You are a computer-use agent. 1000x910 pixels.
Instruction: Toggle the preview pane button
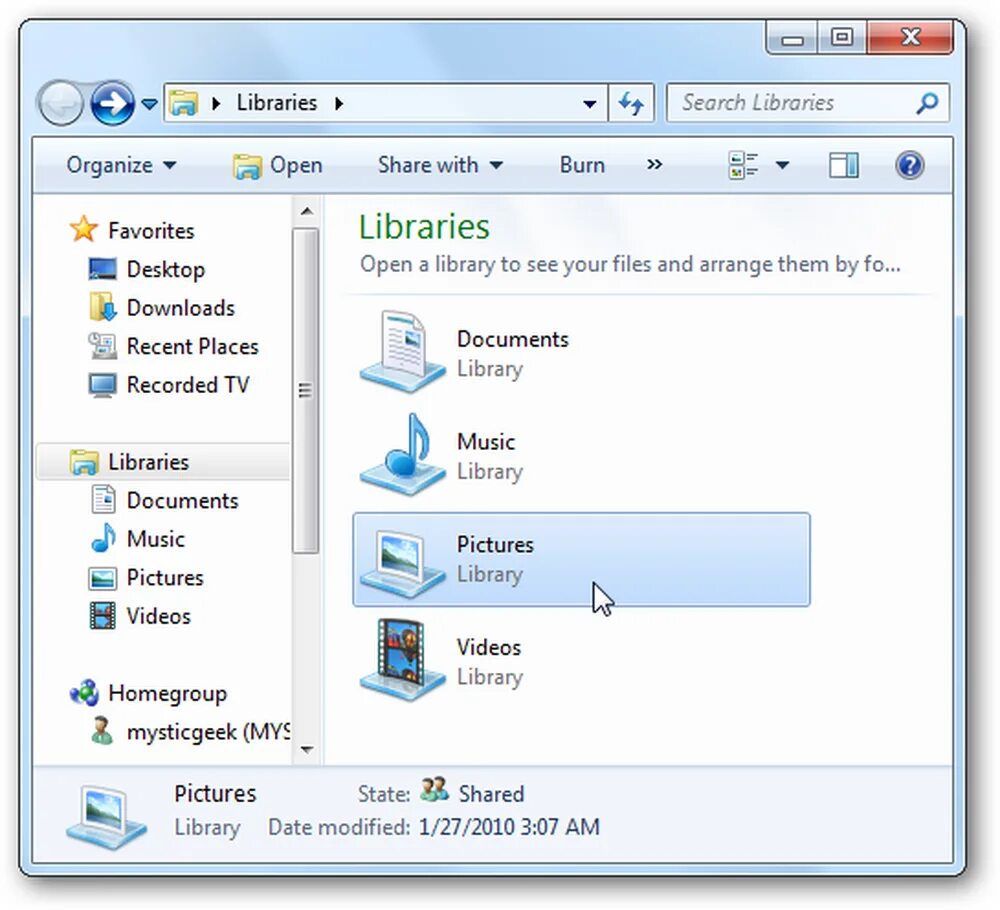point(844,165)
